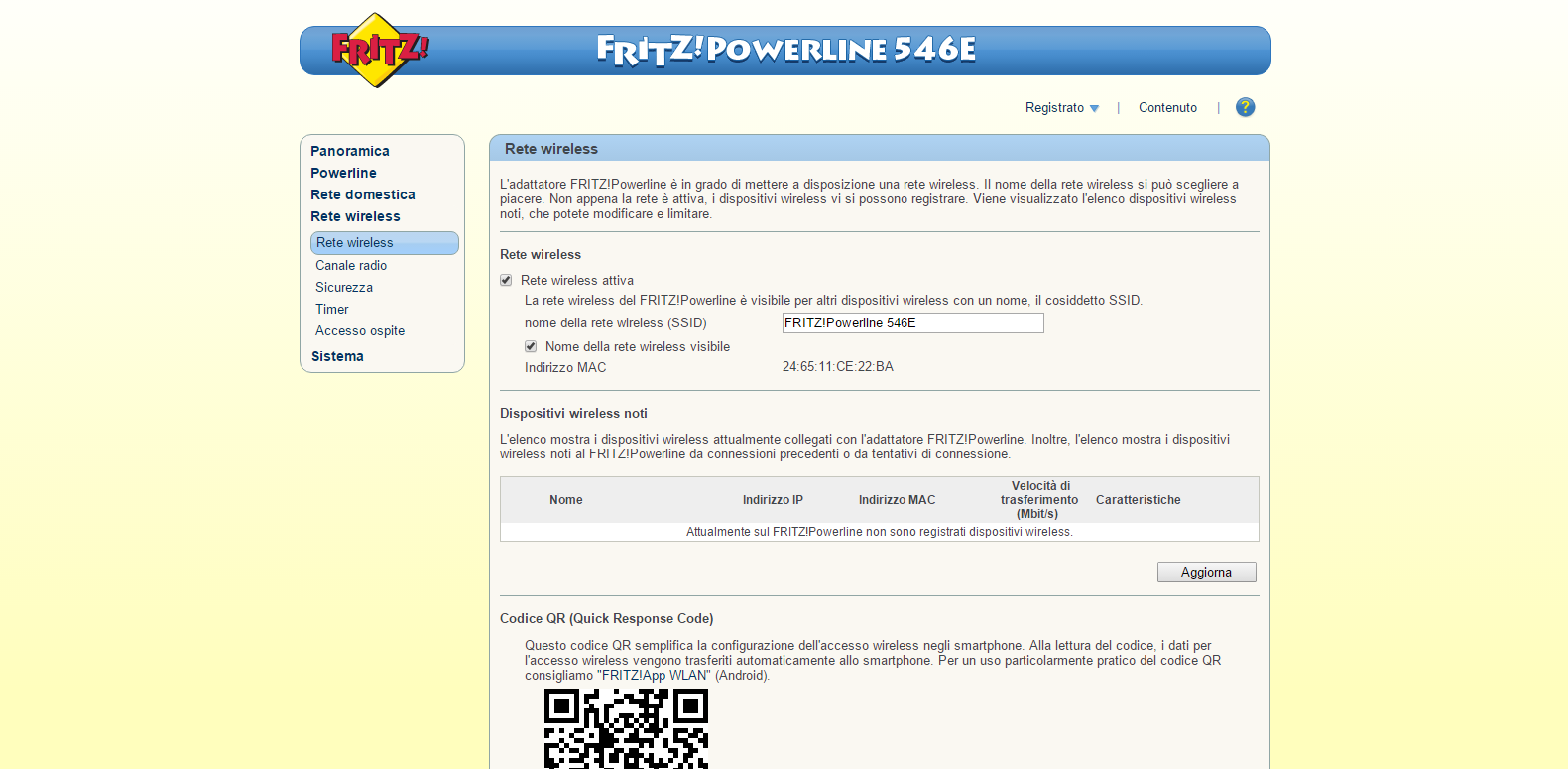Open the Sicurezza page
This screenshot has width=1568, height=769.
pyautogui.click(x=344, y=287)
